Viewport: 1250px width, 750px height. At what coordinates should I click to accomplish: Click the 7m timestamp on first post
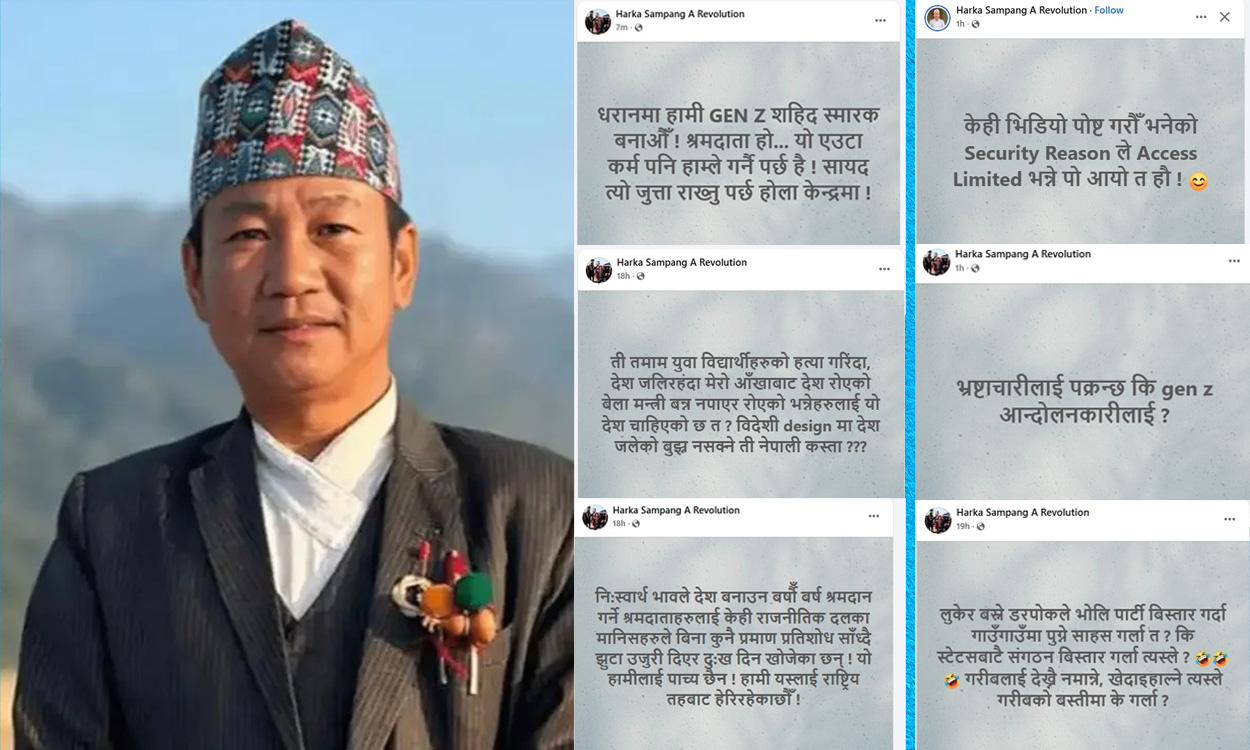622,27
